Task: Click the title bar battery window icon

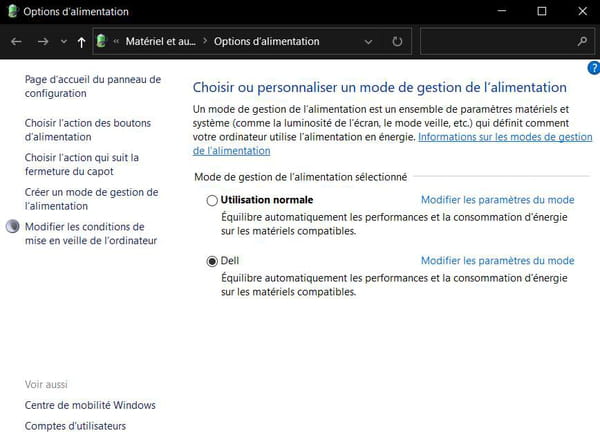Action: (13, 11)
